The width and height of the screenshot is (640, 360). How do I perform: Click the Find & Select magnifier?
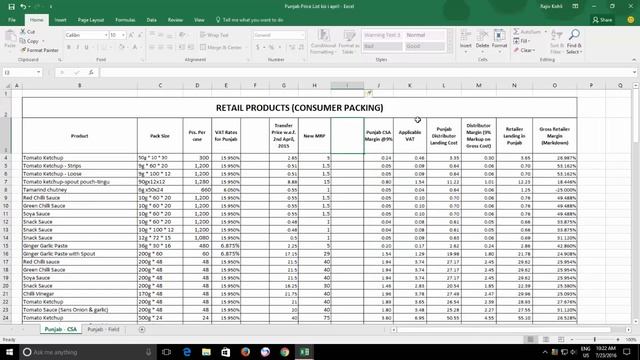pyautogui.click(x=574, y=36)
